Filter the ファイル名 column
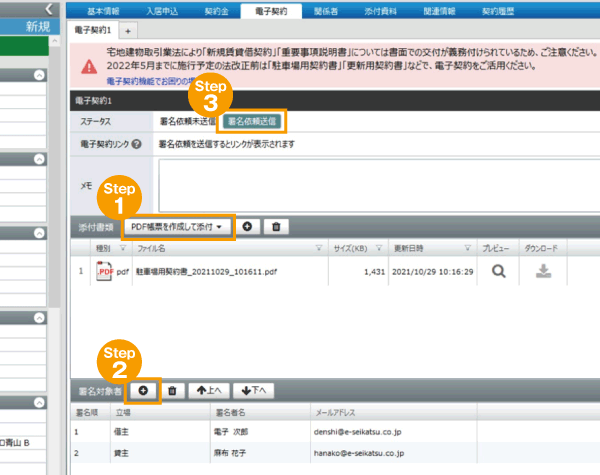Image resolution: width=600 pixels, height=475 pixels. pyautogui.click(x=319, y=248)
